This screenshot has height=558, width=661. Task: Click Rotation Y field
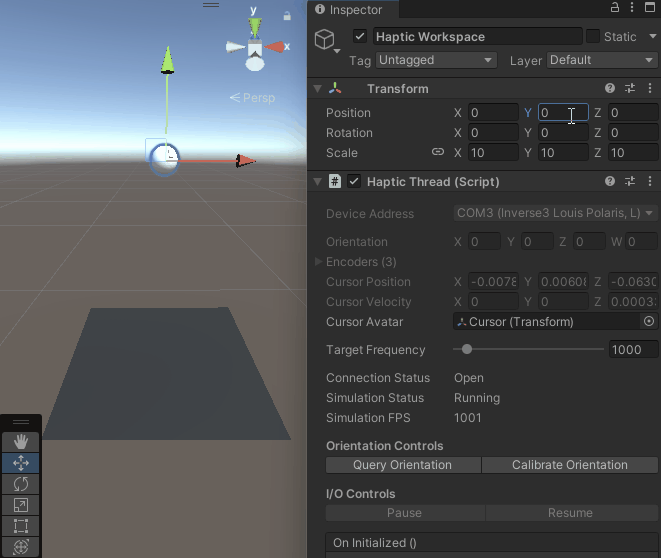point(563,133)
